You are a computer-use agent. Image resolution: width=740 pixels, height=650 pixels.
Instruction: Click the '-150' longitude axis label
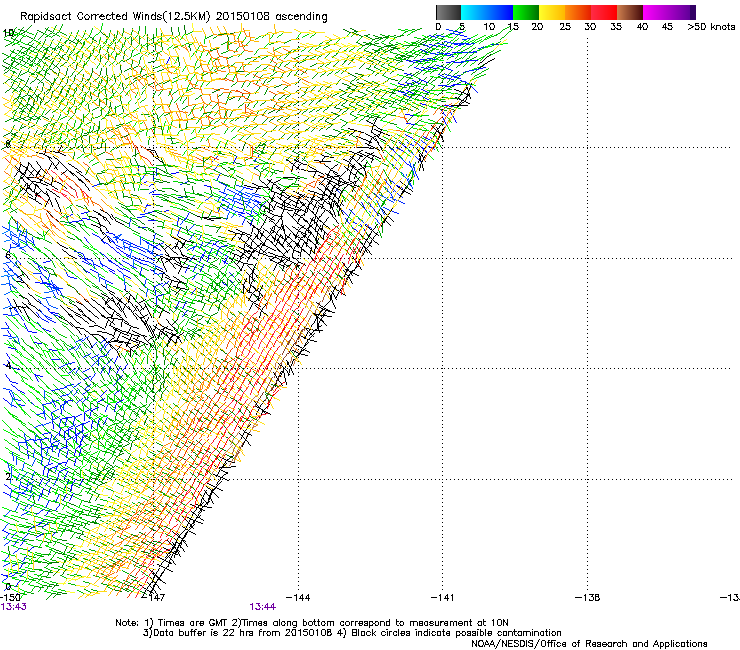coord(10,598)
